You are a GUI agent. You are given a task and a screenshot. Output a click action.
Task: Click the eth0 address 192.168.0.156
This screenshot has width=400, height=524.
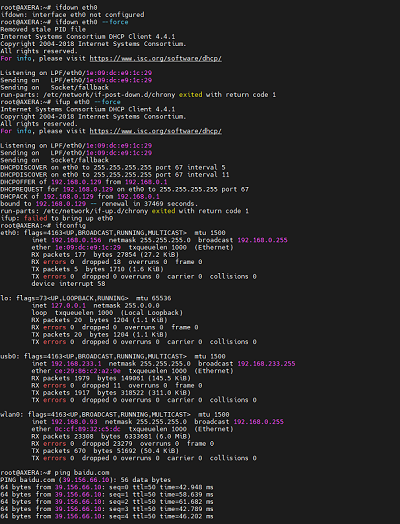click(x=76, y=240)
